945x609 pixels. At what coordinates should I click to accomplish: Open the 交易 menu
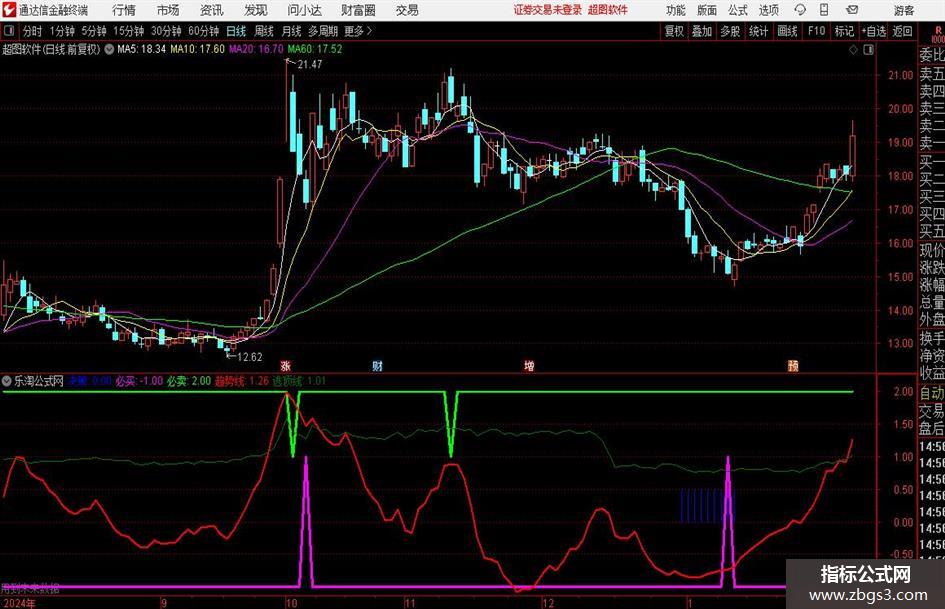coord(407,10)
